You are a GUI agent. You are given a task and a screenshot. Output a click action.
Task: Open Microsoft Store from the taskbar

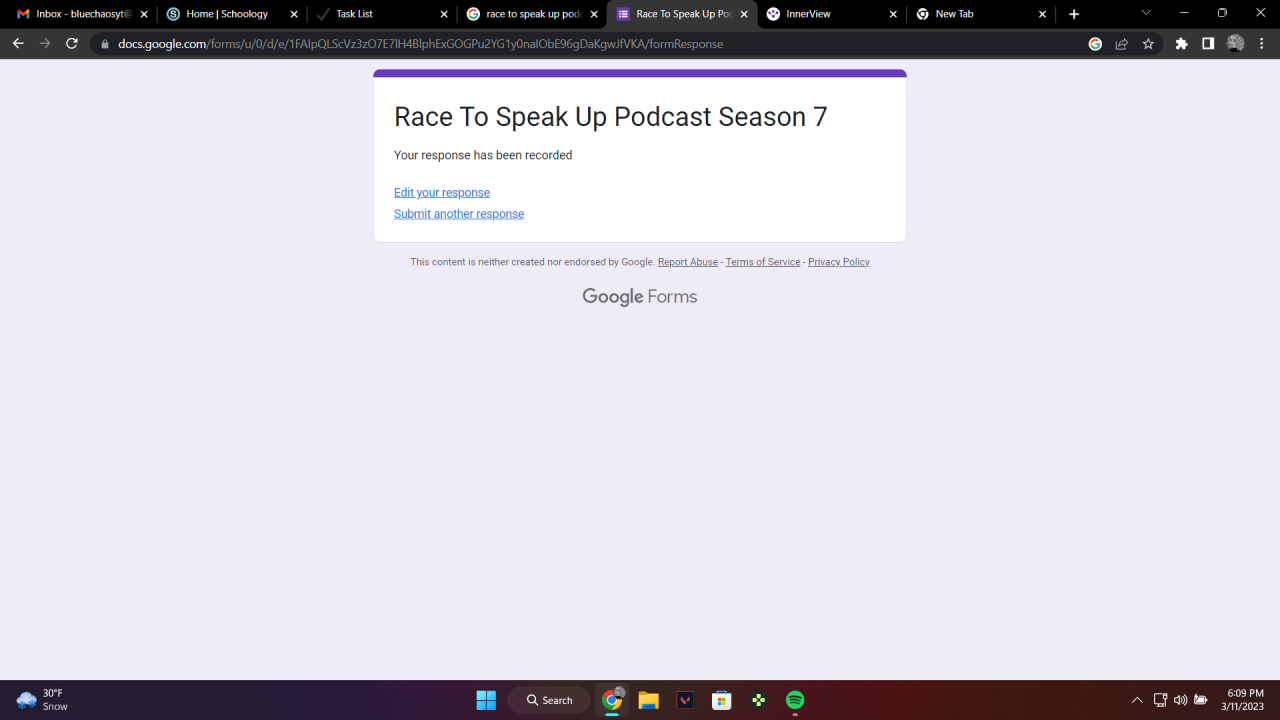point(722,700)
